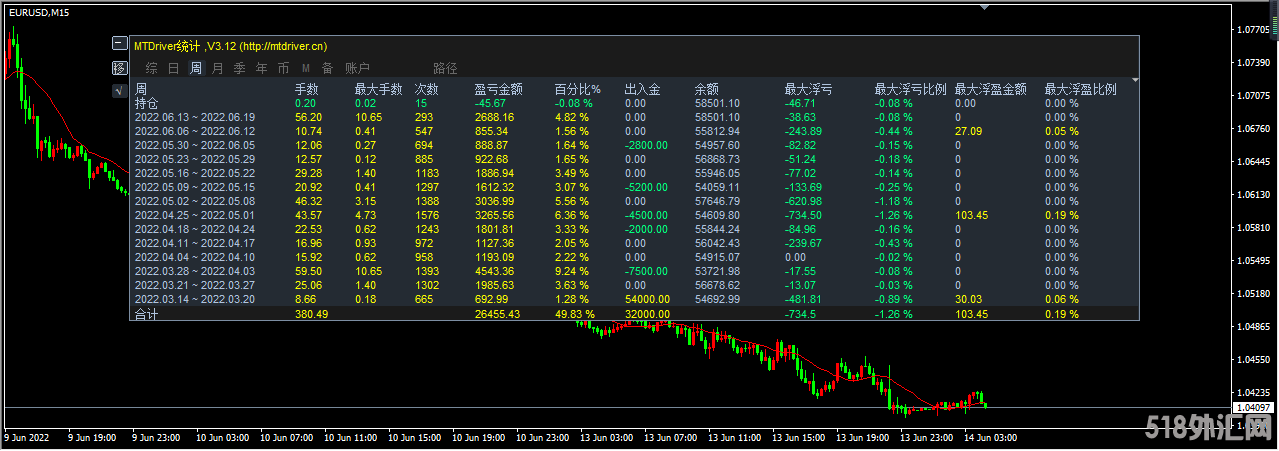This screenshot has height=451, width=1279.
Task: Open the 备 notes tab
Action: coord(327,69)
